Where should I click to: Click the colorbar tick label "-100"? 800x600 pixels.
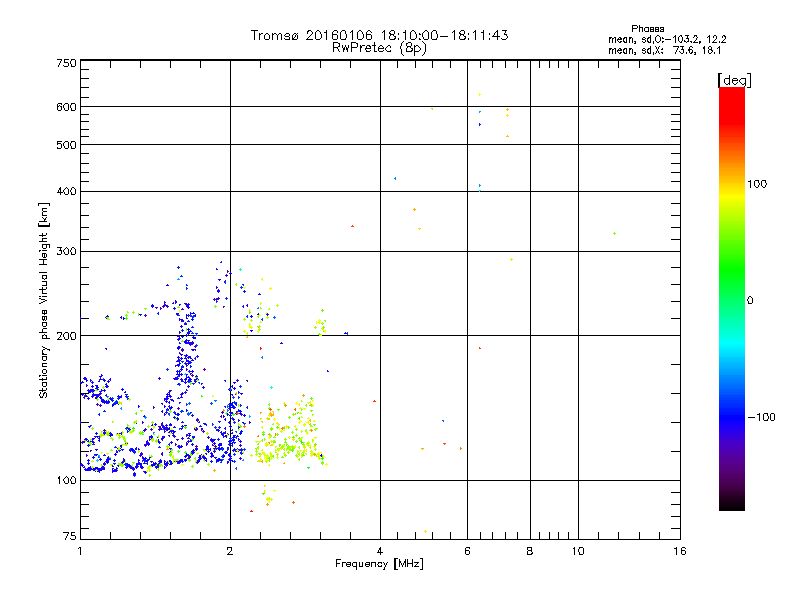(x=761, y=417)
